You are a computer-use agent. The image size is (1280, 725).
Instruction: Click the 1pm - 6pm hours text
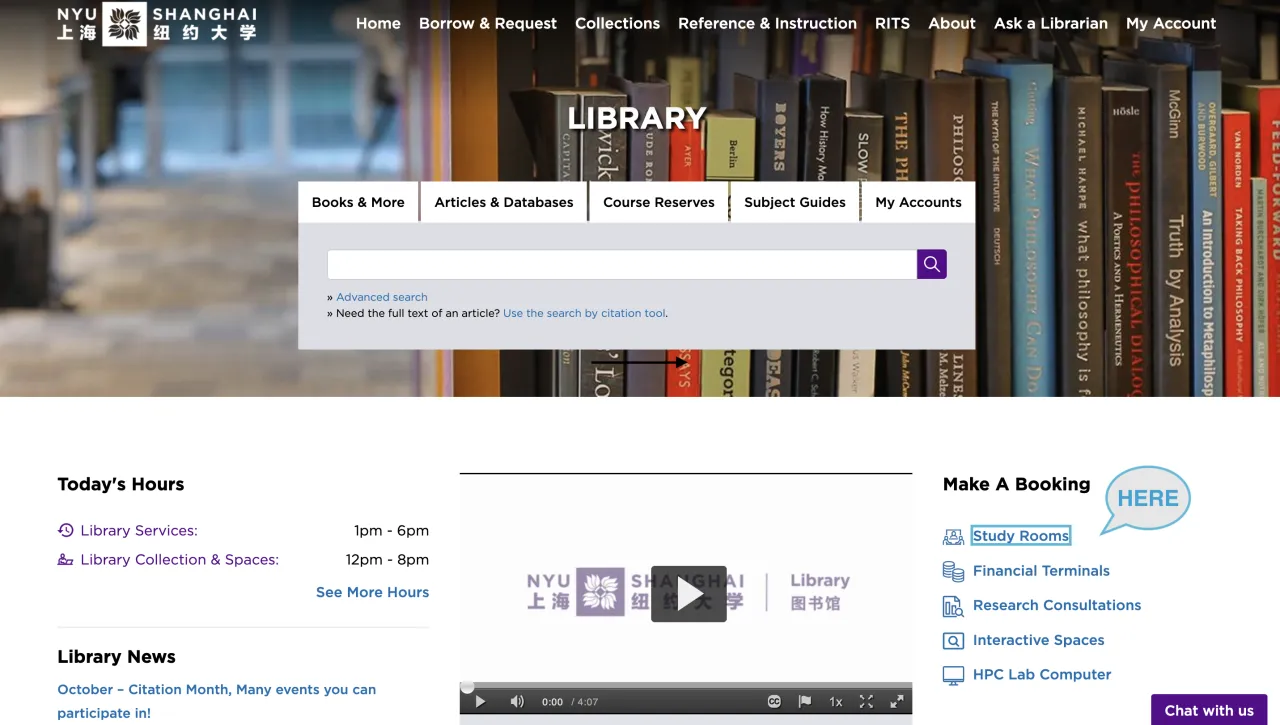[x=391, y=530]
